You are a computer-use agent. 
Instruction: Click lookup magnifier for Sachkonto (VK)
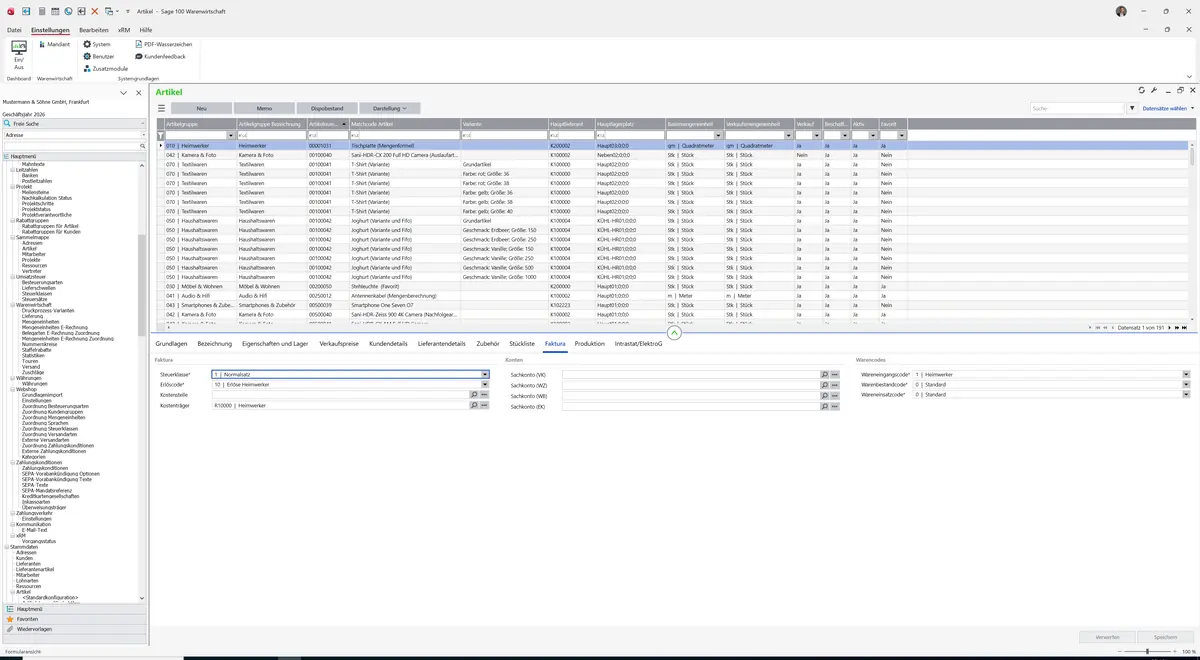click(825, 374)
